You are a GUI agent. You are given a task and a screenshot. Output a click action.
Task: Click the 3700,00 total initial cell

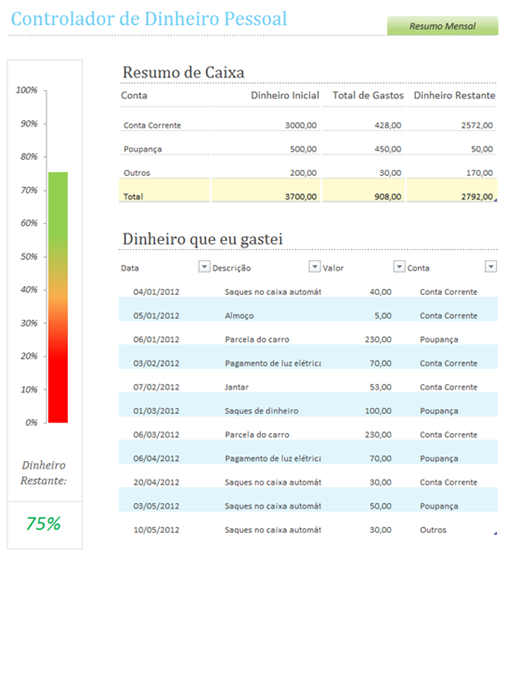[301, 197]
